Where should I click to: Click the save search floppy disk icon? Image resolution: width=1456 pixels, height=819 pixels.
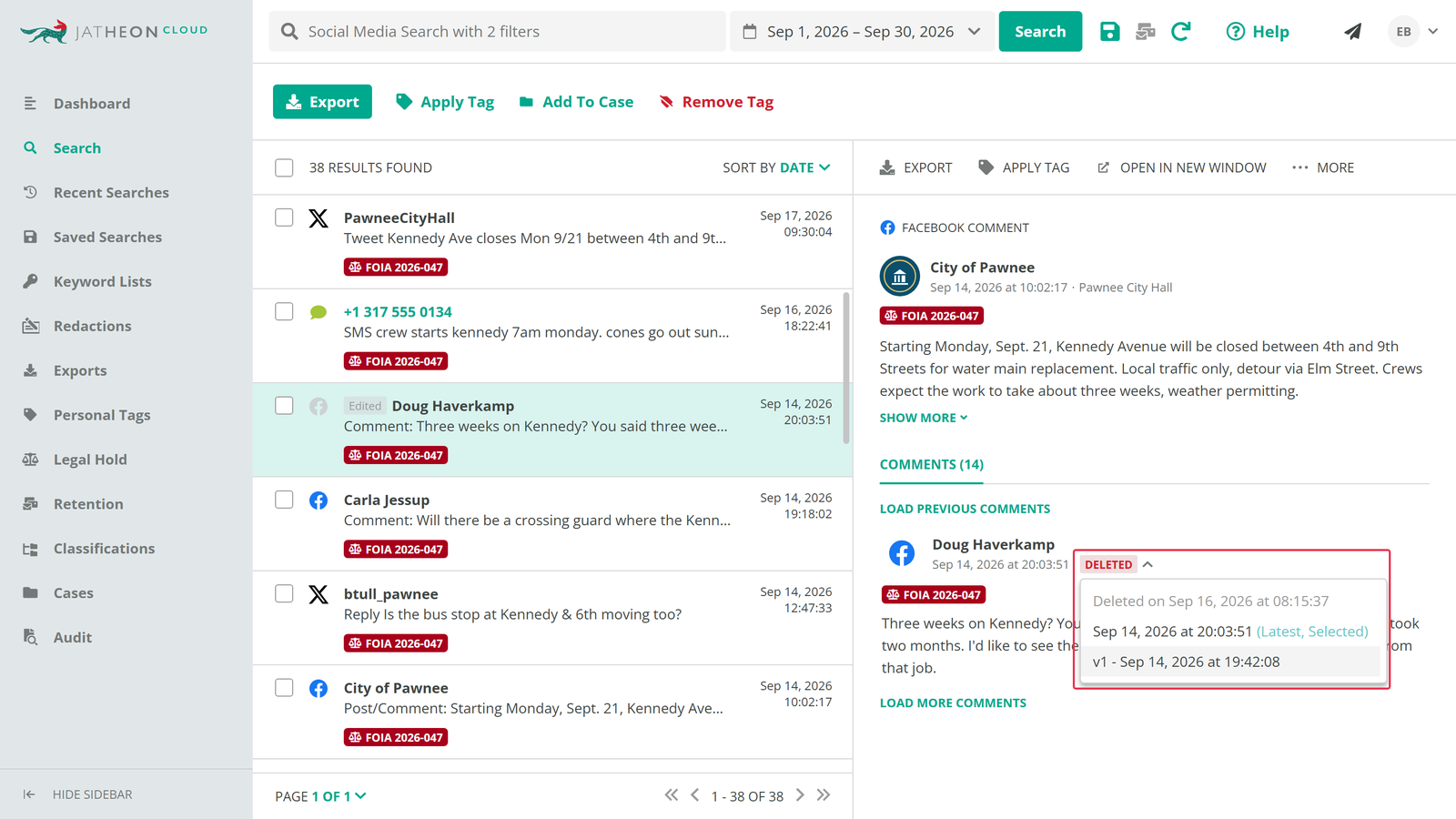[1109, 32]
